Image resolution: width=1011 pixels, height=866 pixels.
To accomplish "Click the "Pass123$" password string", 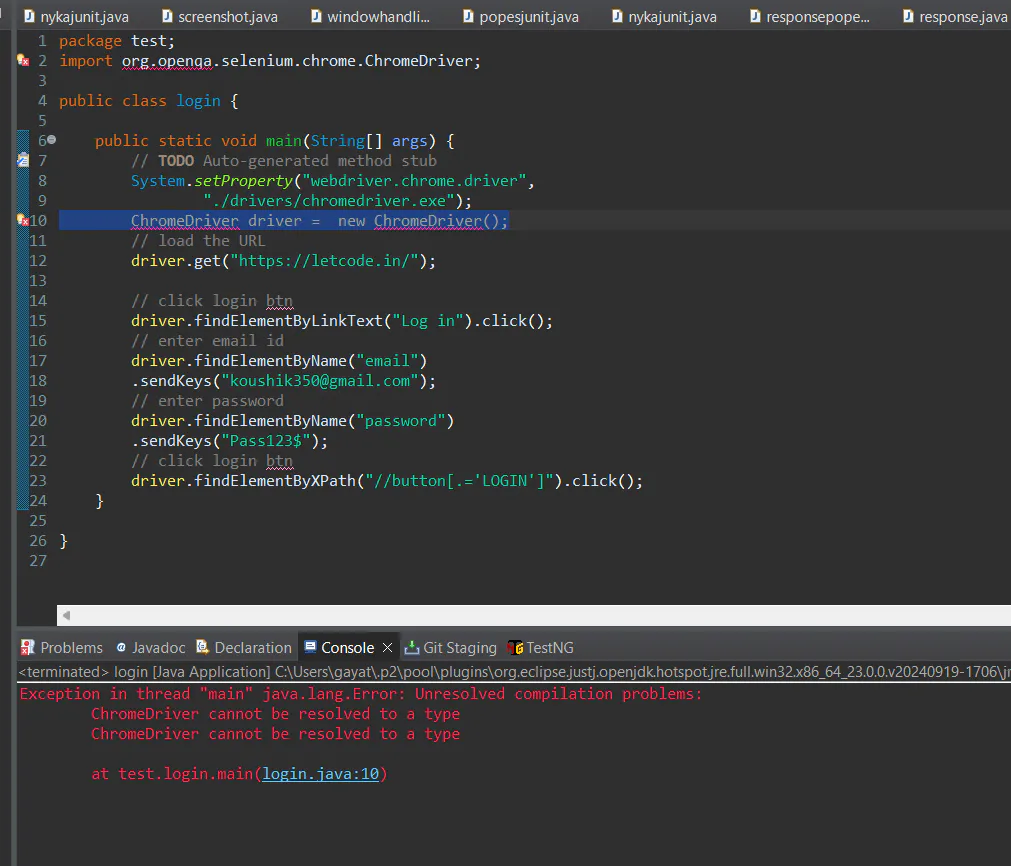I will click(266, 440).
